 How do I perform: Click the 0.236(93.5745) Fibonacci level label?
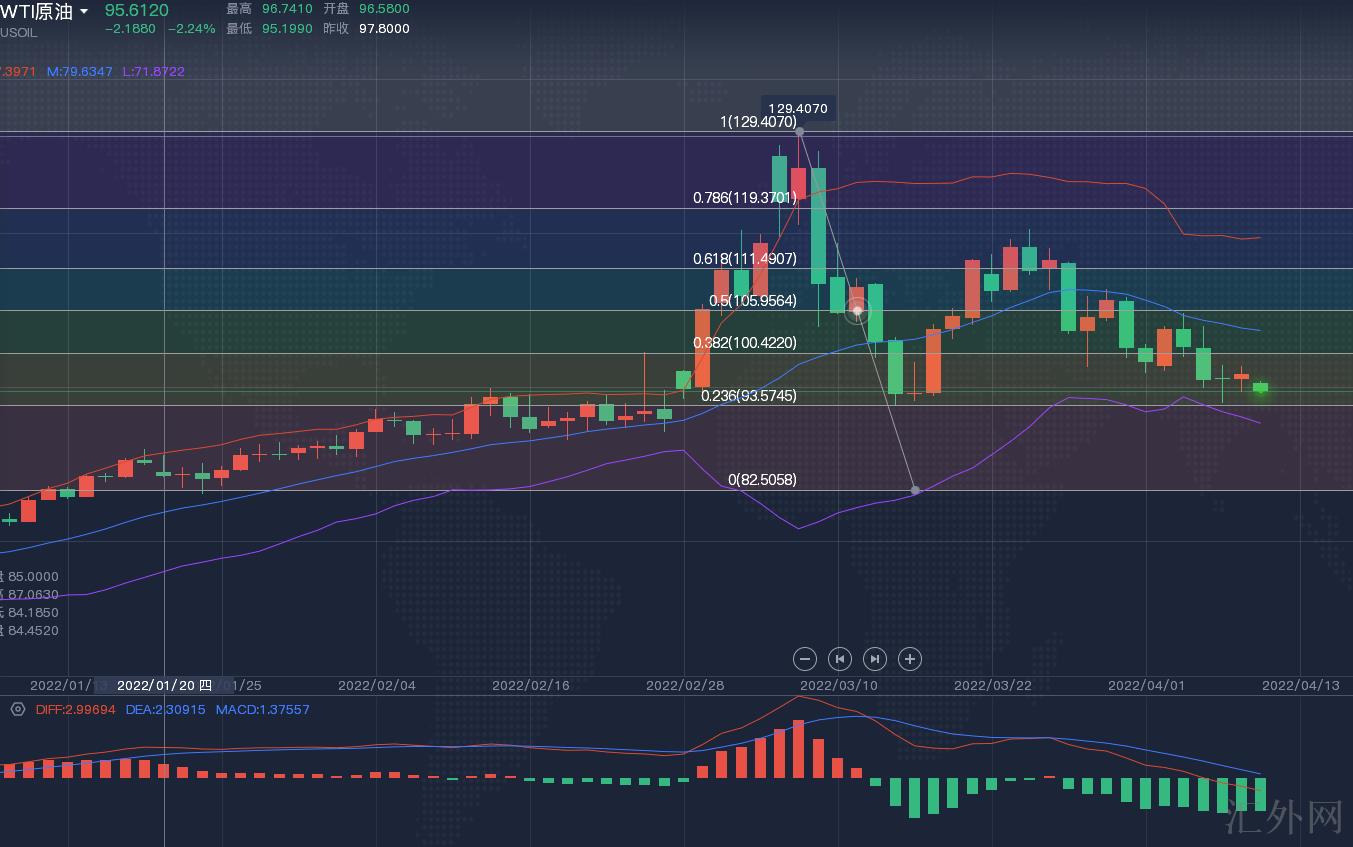[748, 396]
